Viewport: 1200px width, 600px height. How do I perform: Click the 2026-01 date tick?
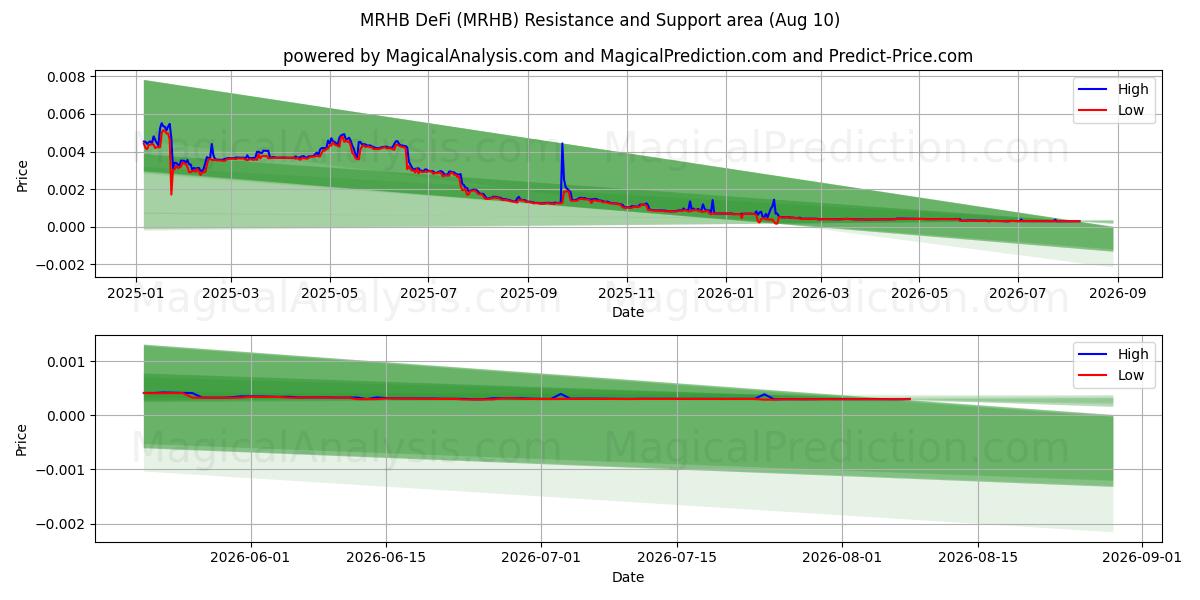click(x=725, y=294)
